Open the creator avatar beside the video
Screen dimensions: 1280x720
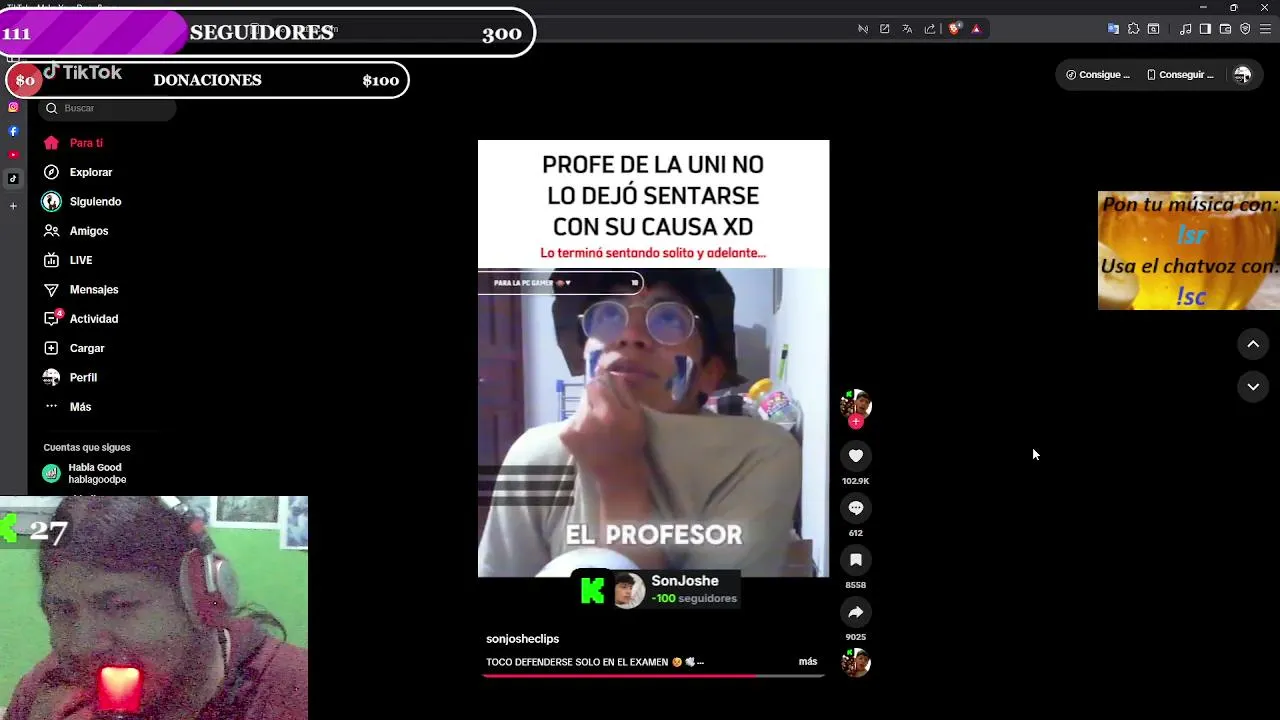(856, 404)
